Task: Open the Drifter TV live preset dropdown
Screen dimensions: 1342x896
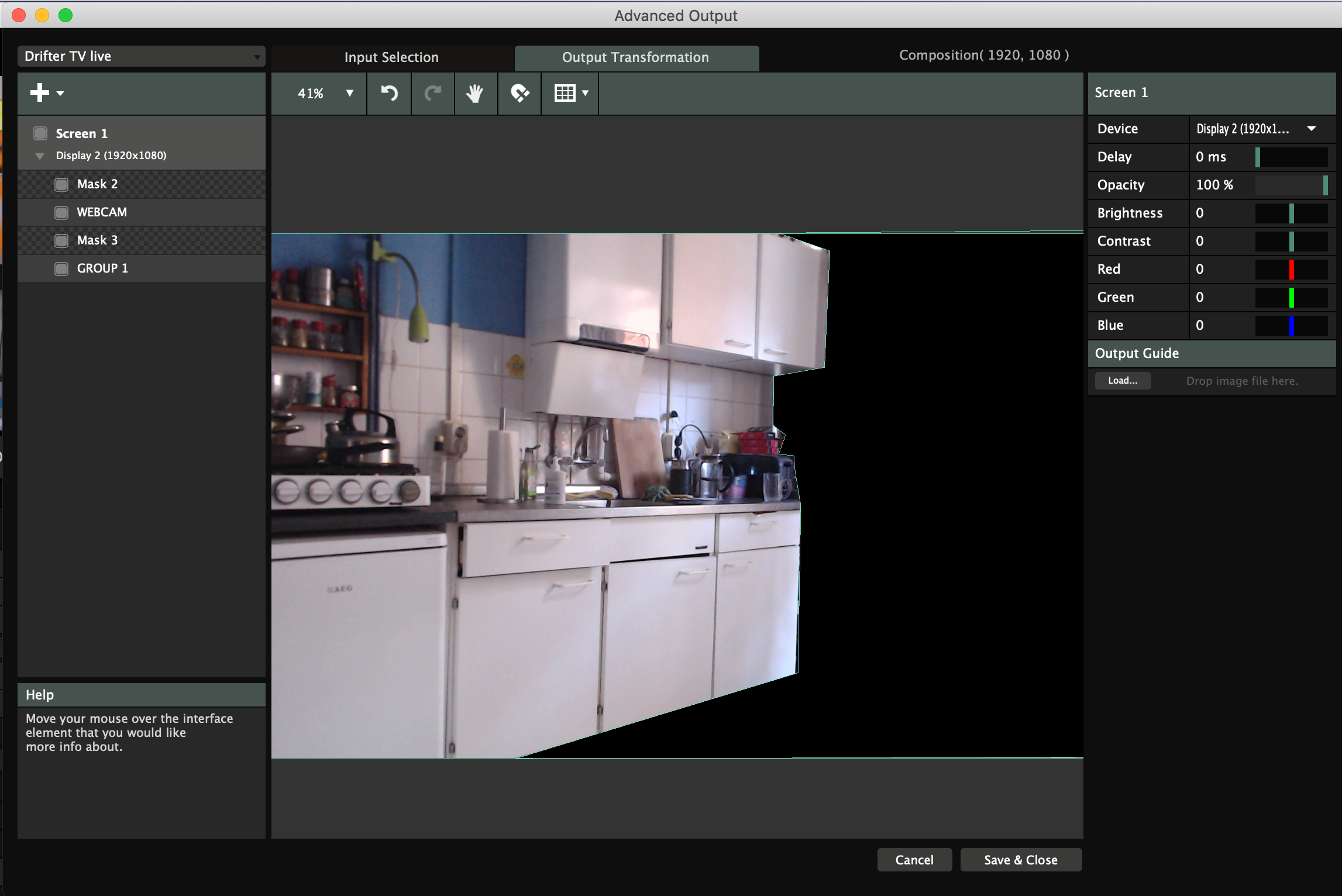Action: 141,56
